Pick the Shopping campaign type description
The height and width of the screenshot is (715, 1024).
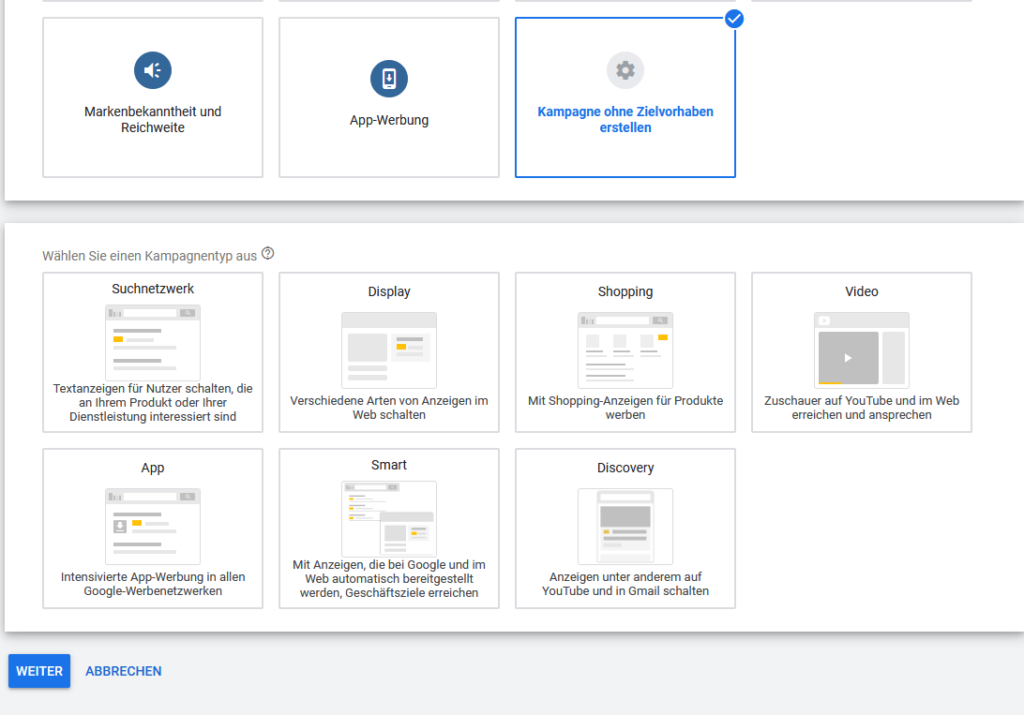pyautogui.click(x=625, y=408)
